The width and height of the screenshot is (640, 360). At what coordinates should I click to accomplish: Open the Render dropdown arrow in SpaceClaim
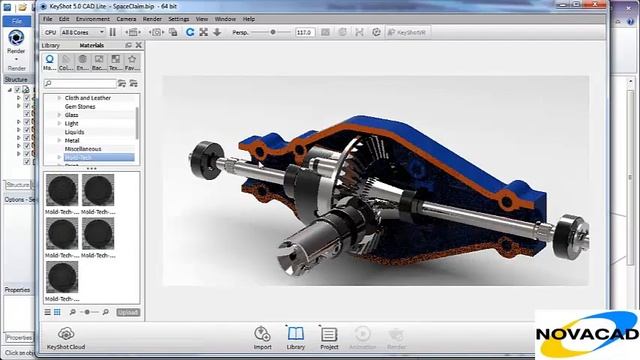[16, 59]
